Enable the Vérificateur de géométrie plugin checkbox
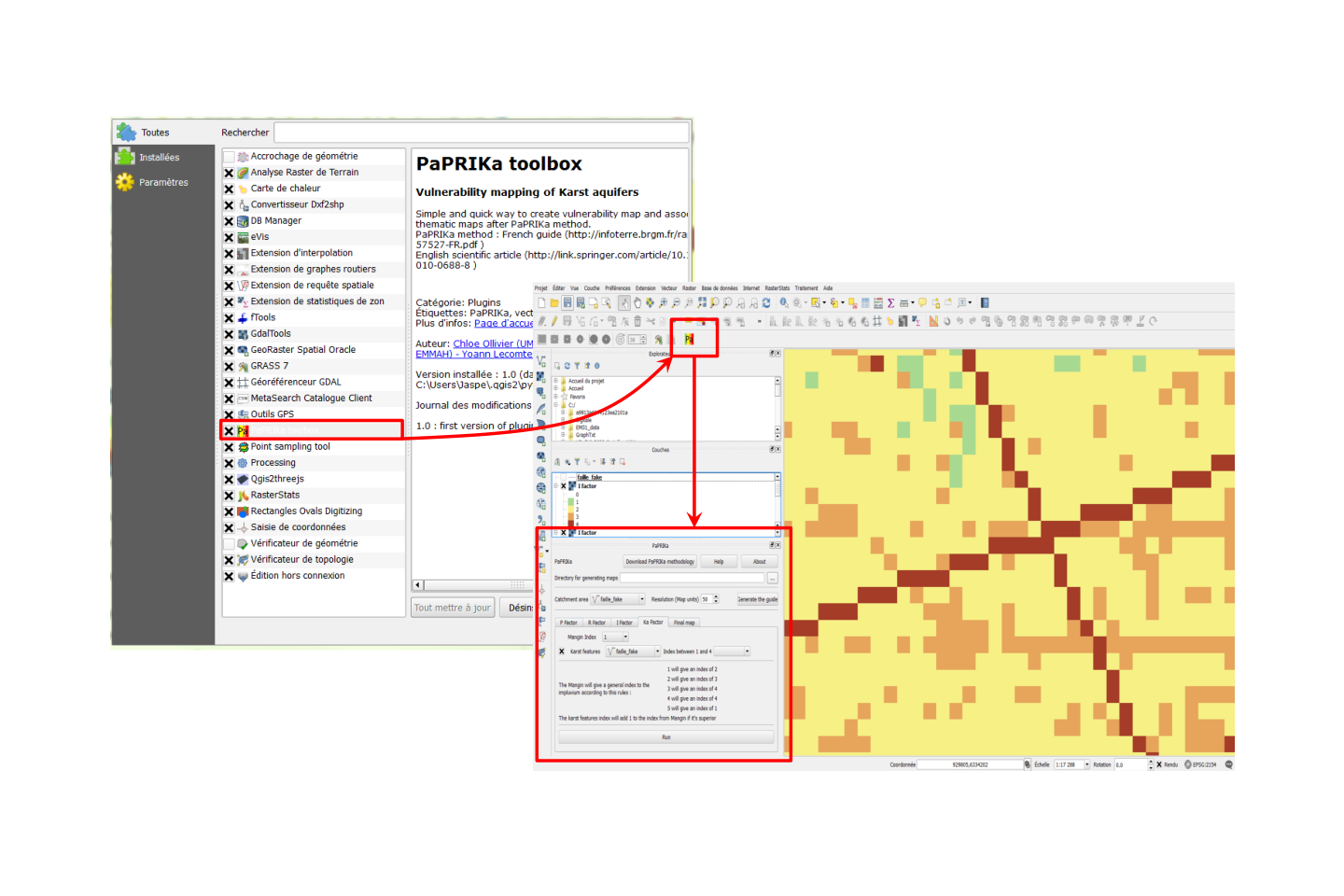The width and height of the screenshot is (1344, 896). pyautogui.click(x=229, y=543)
